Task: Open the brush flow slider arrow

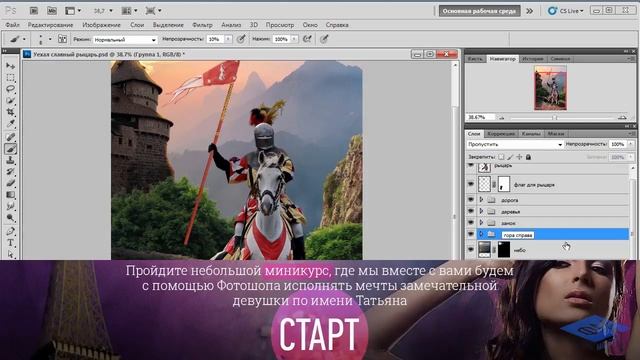Action: [x=294, y=39]
